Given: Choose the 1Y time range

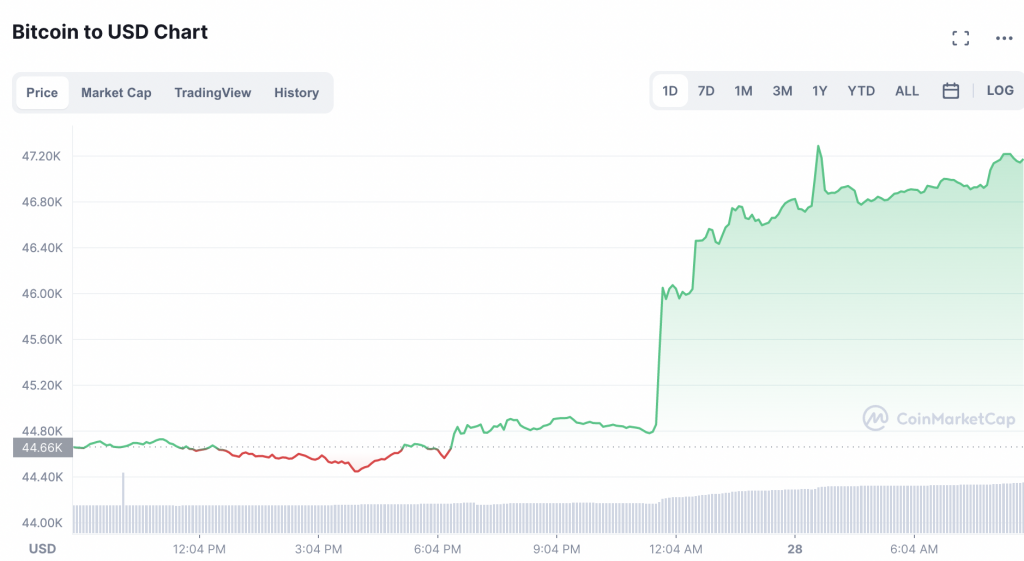Looking at the screenshot, I should point(820,91).
